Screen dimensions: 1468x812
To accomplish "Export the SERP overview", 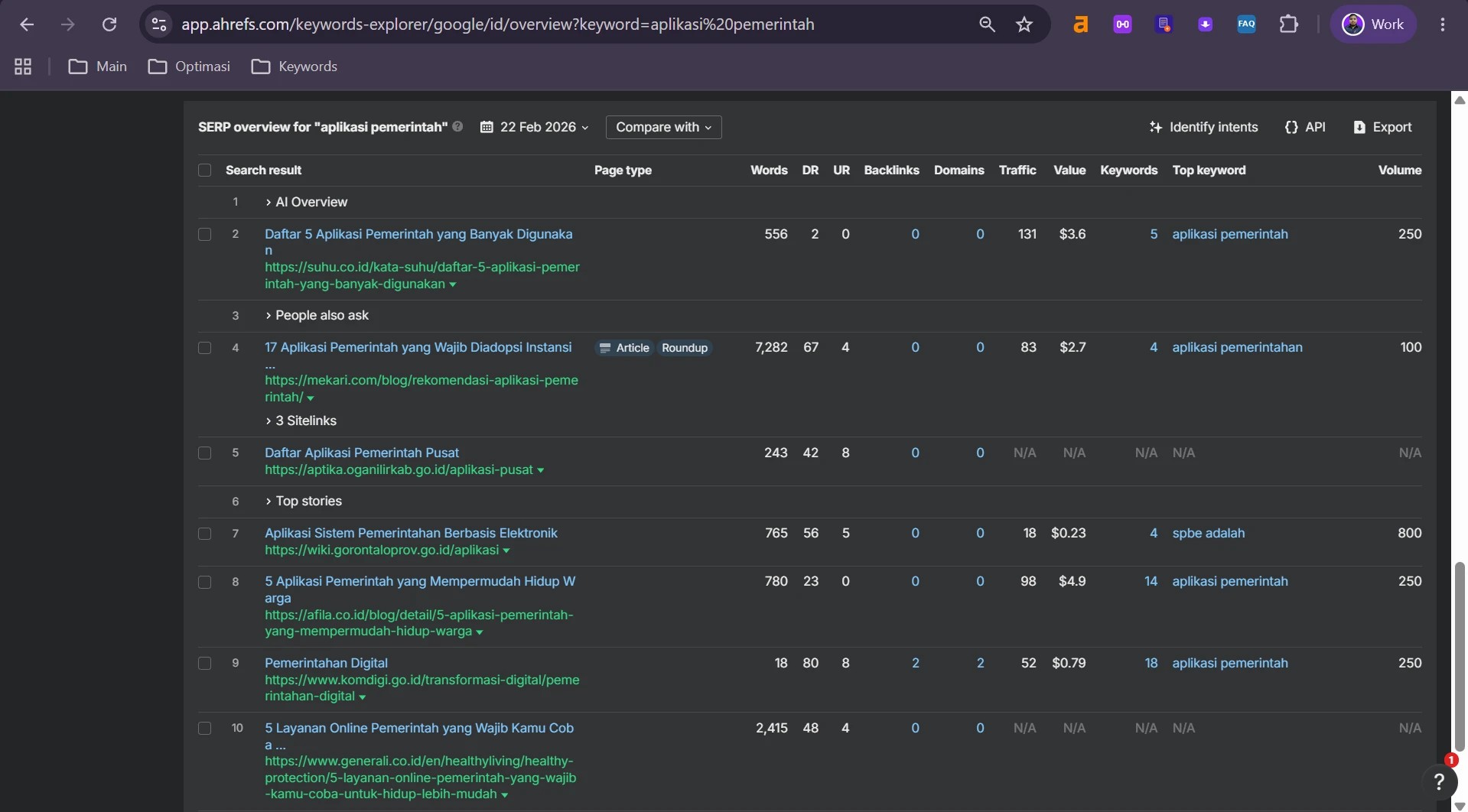I will (x=1382, y=127).
